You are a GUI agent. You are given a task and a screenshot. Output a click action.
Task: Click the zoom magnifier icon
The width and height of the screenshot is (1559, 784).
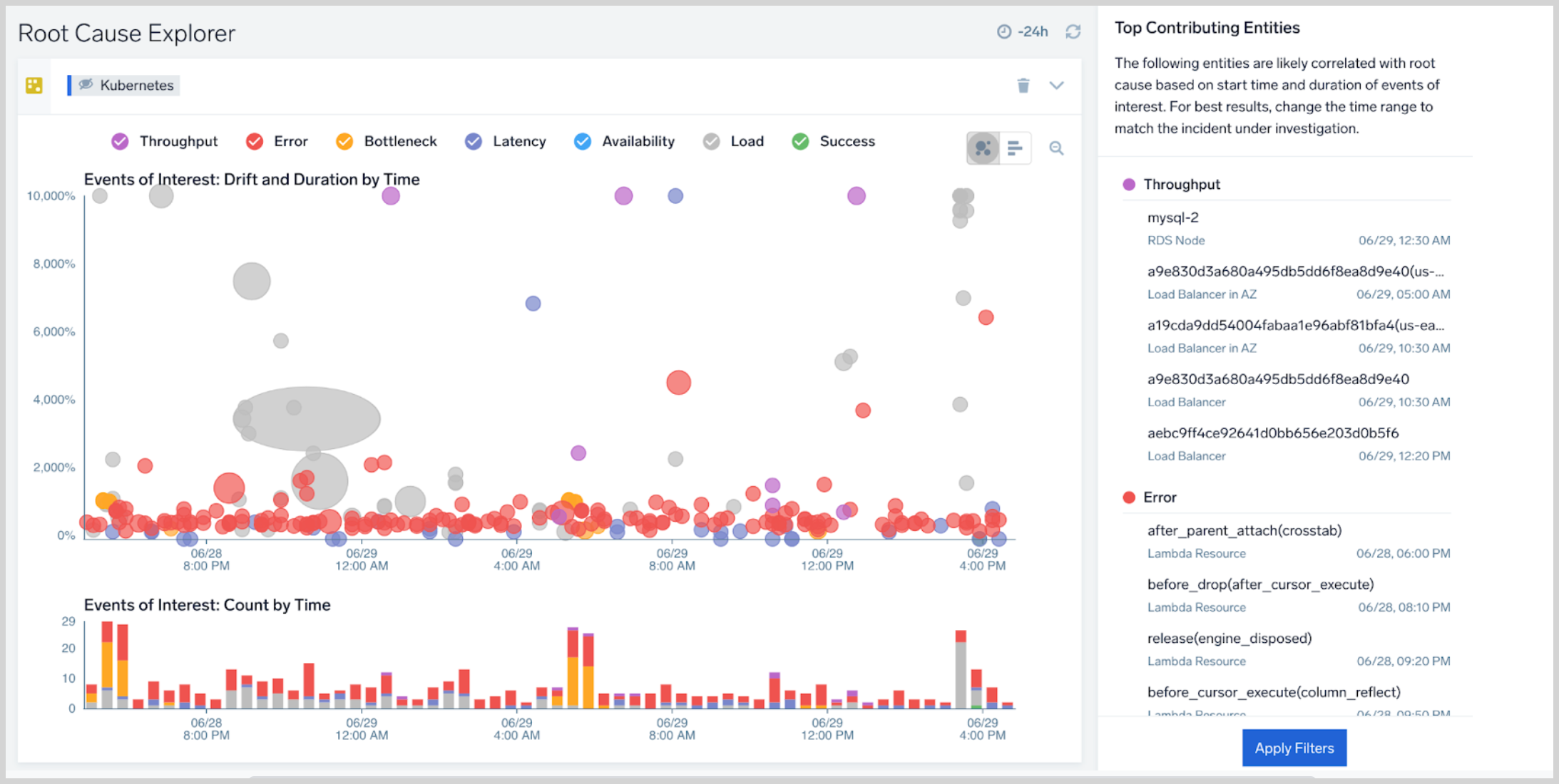point(1056,148)
